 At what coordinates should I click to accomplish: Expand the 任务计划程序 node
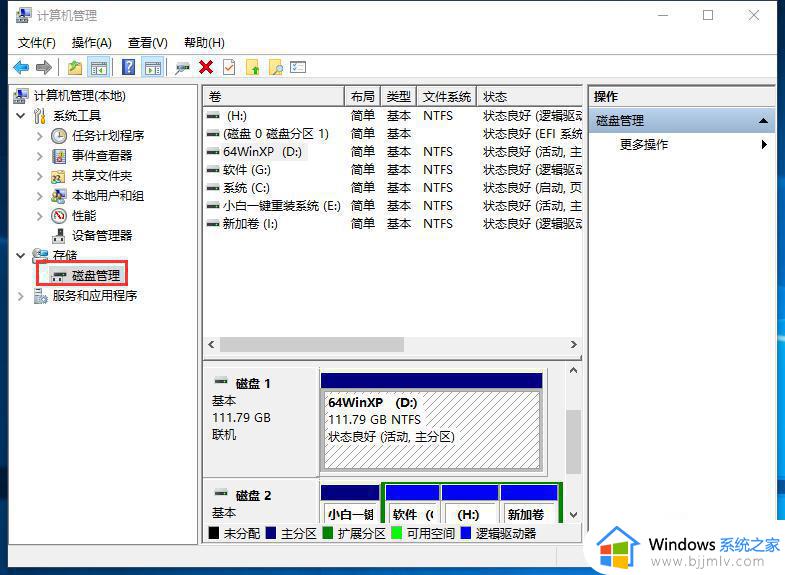(x=40, y=136)
